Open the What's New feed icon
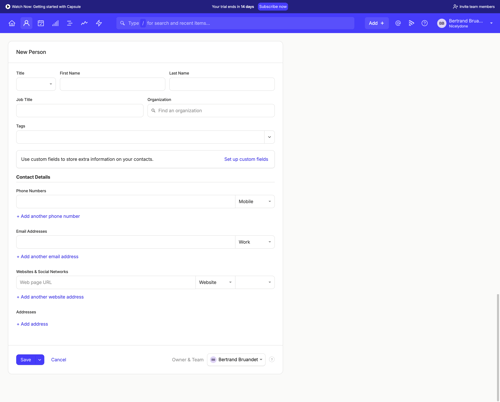The width and height of the screenshot is (500, 402). tap(411, 23)
